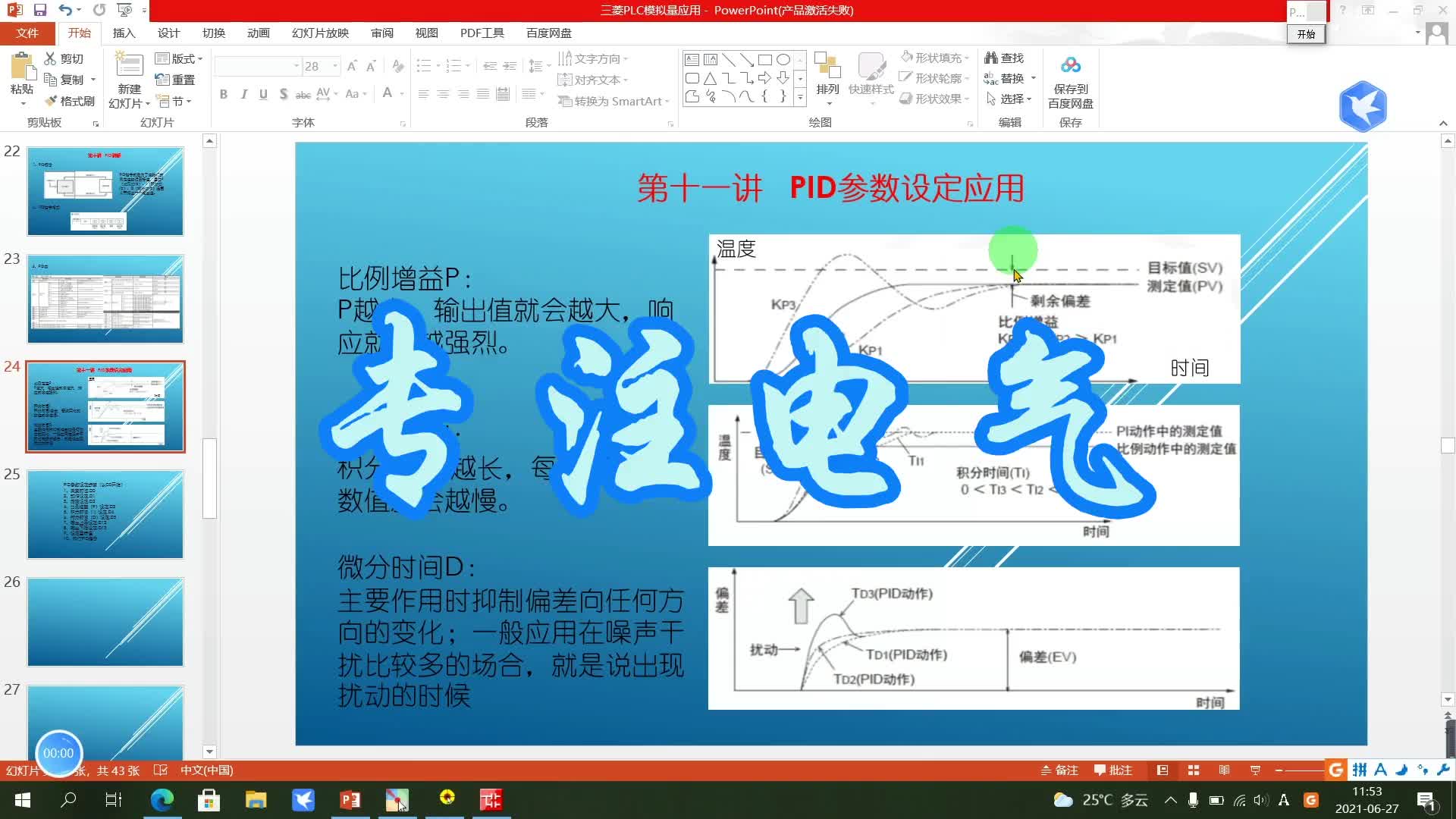1456x819 pixels.
Task: Center align the text
Action: pos(443,94)
